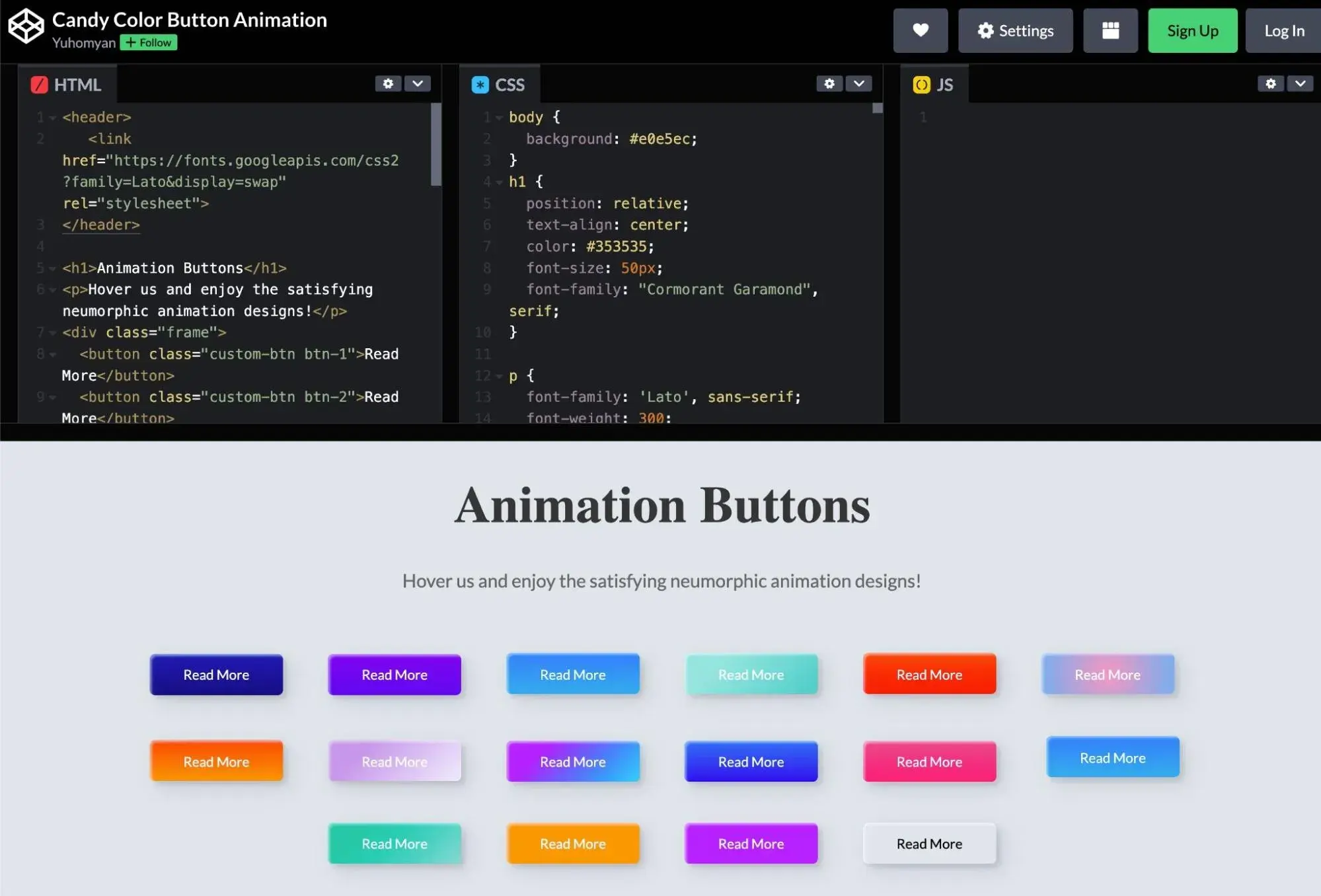The image size is (1321, 896).
Task: Click the Log In button
Action: pos(1284,30)
